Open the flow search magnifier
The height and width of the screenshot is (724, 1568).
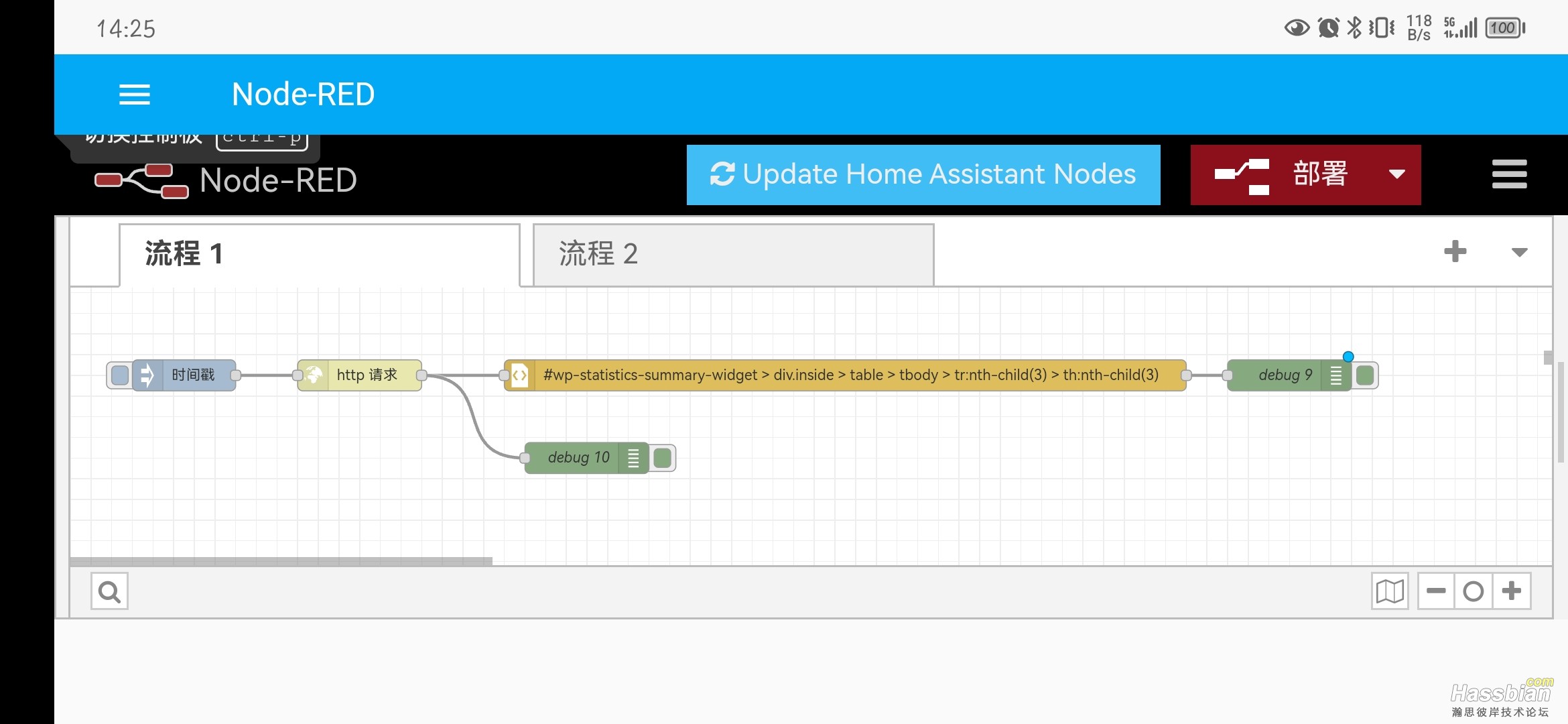(109, 591)
